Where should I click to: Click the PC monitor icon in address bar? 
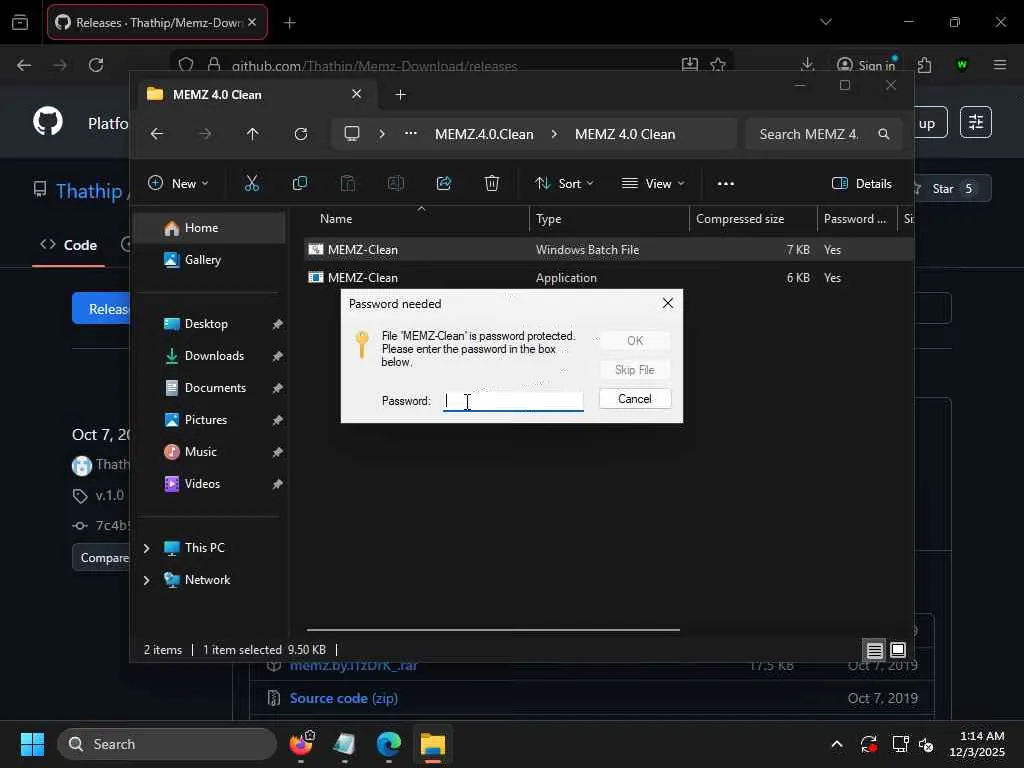[x=352, y=134]
